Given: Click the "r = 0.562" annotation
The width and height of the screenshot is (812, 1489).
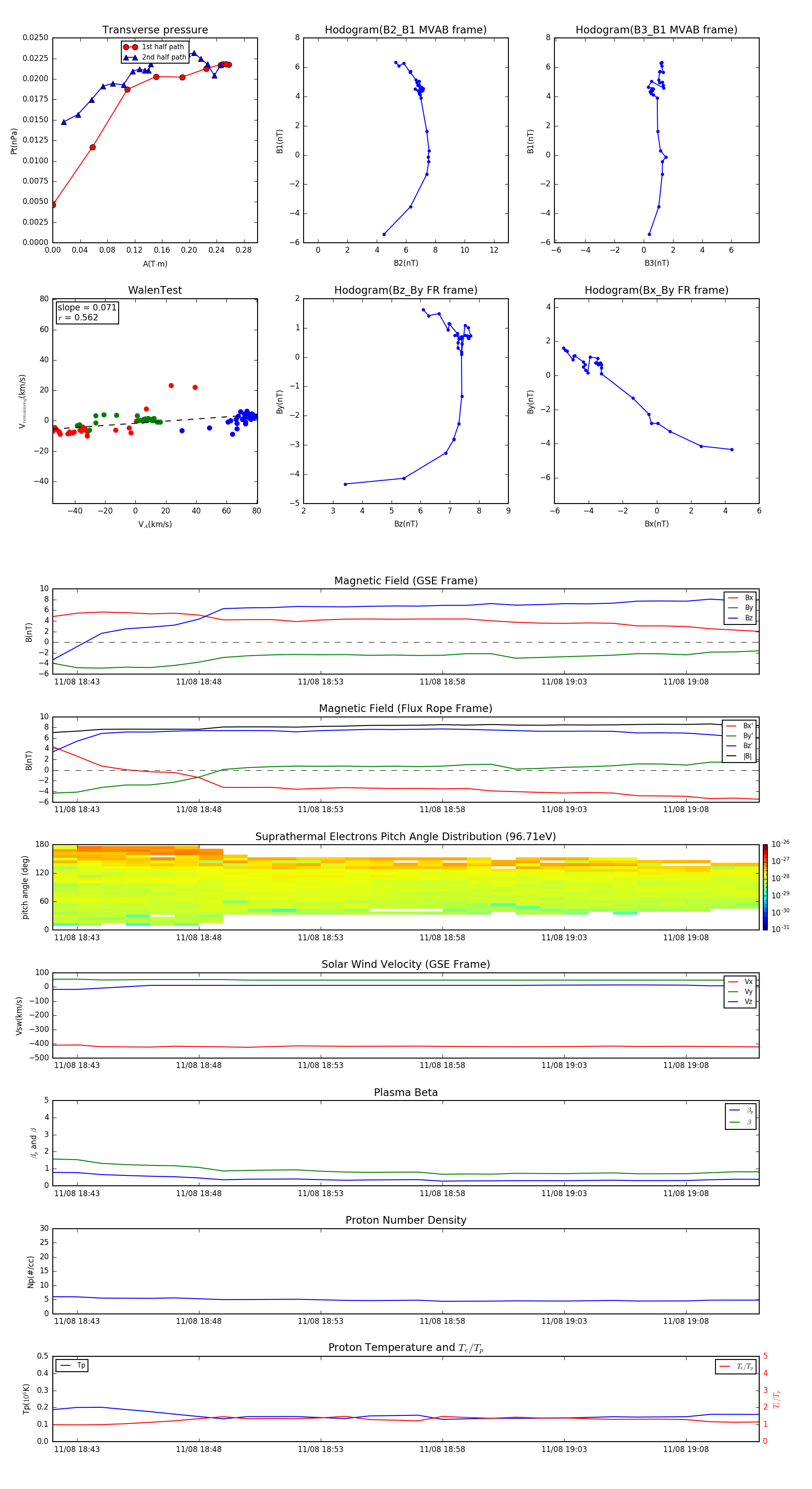Looking at the screenshot, I should 78,317.
